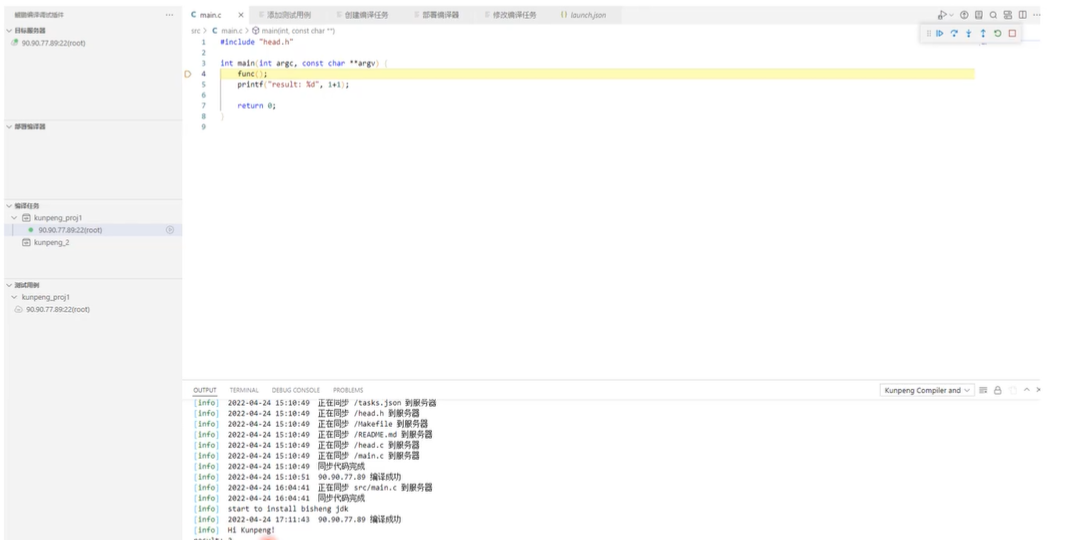This screenshot has height=540, width=1078.
Task: Click the debug pointer at line 4 gutter
Action: point(188,74)
